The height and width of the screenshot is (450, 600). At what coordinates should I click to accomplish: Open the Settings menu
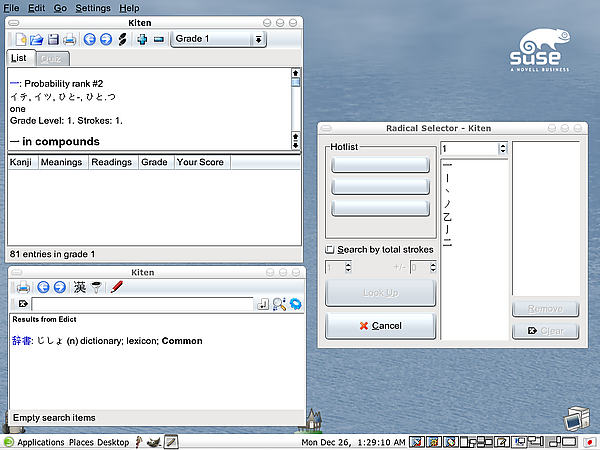pyautogui.click(x=93, y=8)
